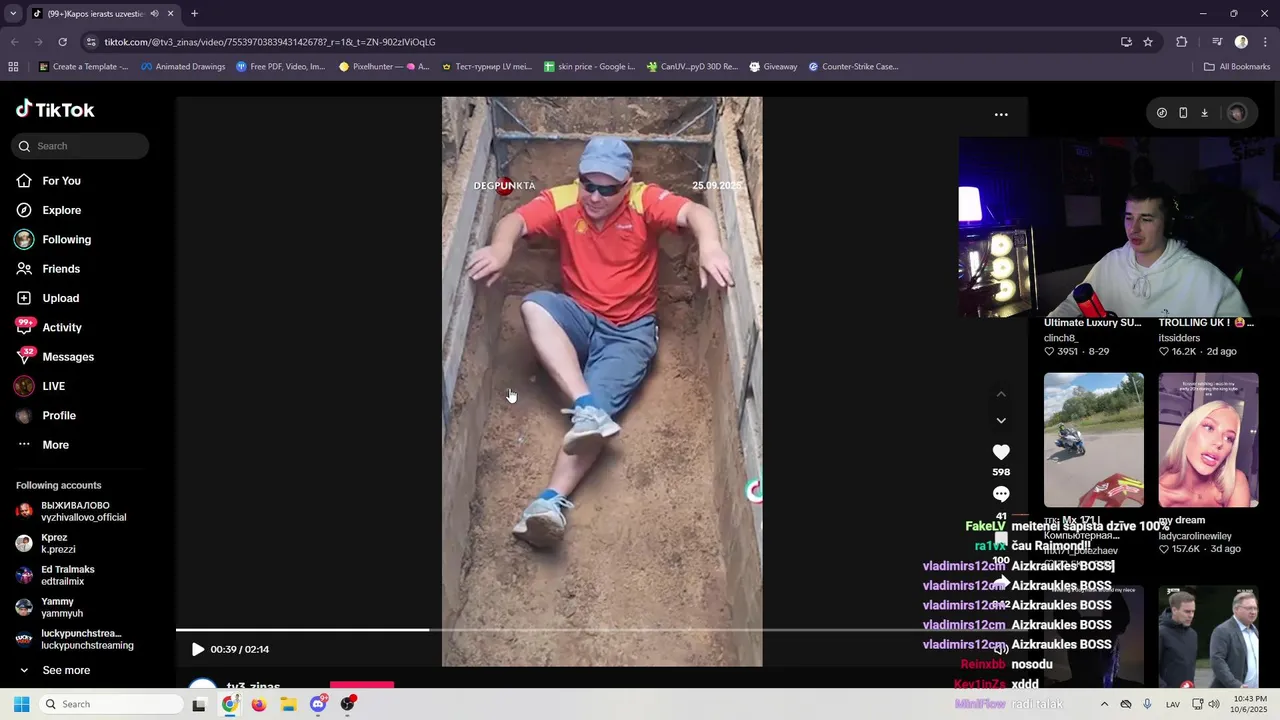Open ladycarolinewiley creator link
Viewport: 1280px width, 720px height.
1195,536
